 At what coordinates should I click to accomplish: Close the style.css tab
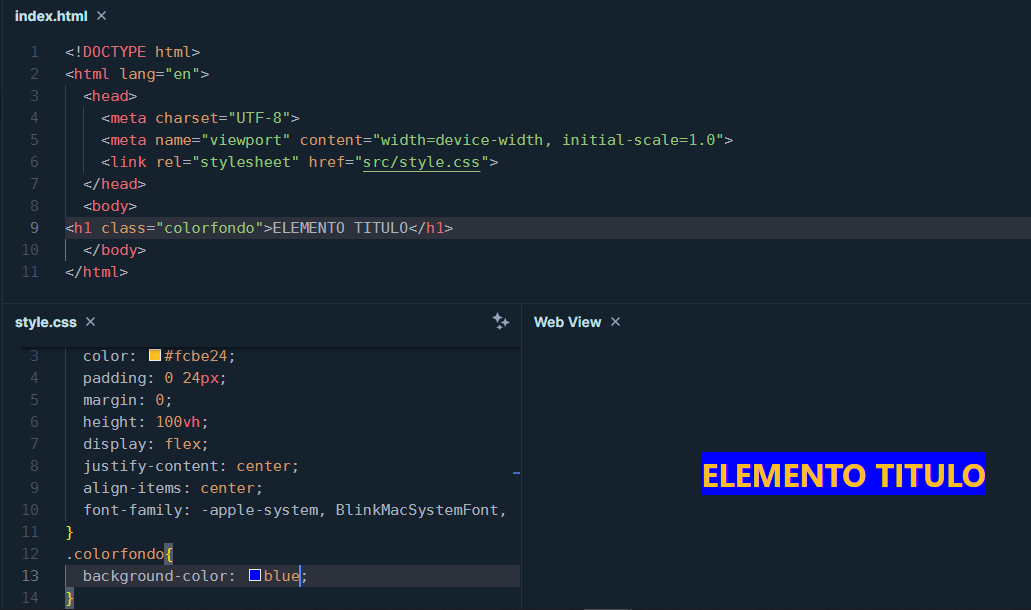(90, 322)
